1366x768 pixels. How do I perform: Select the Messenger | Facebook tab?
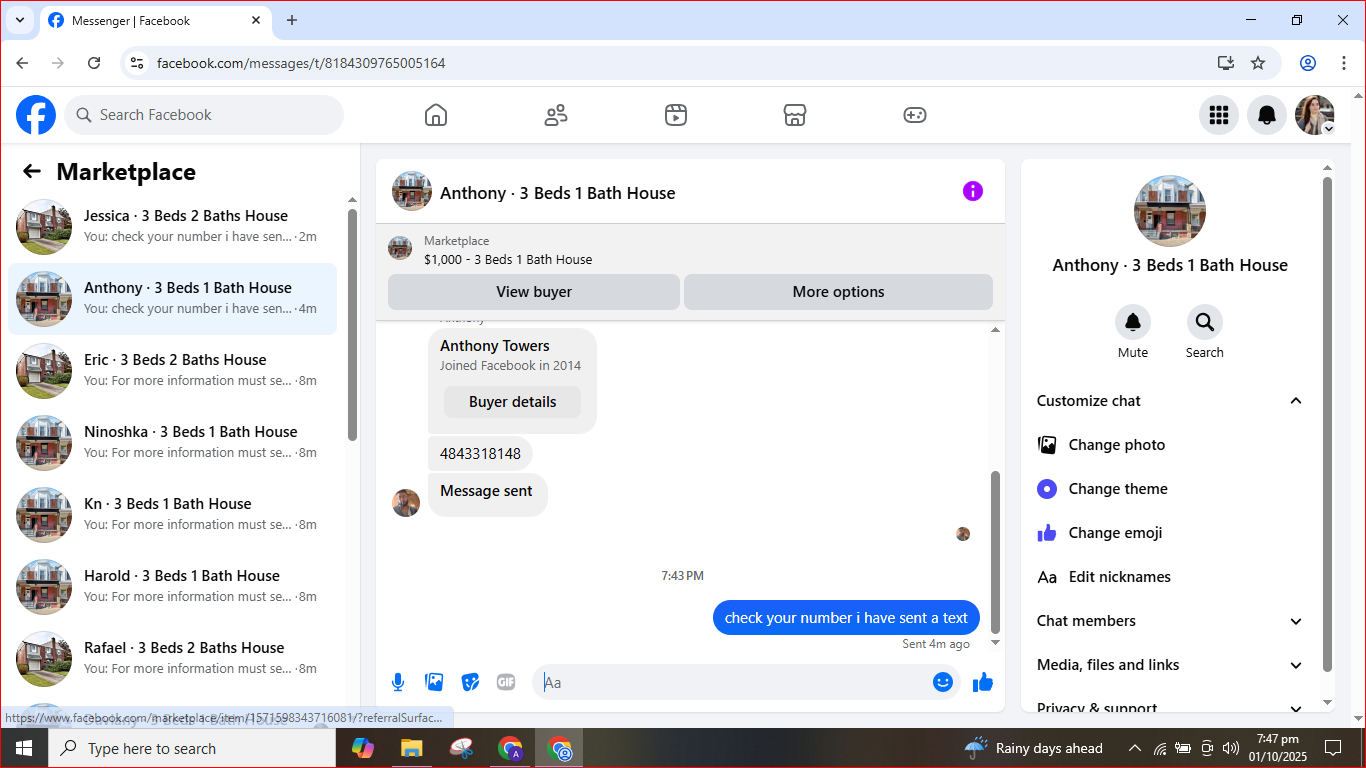(156, 21)
